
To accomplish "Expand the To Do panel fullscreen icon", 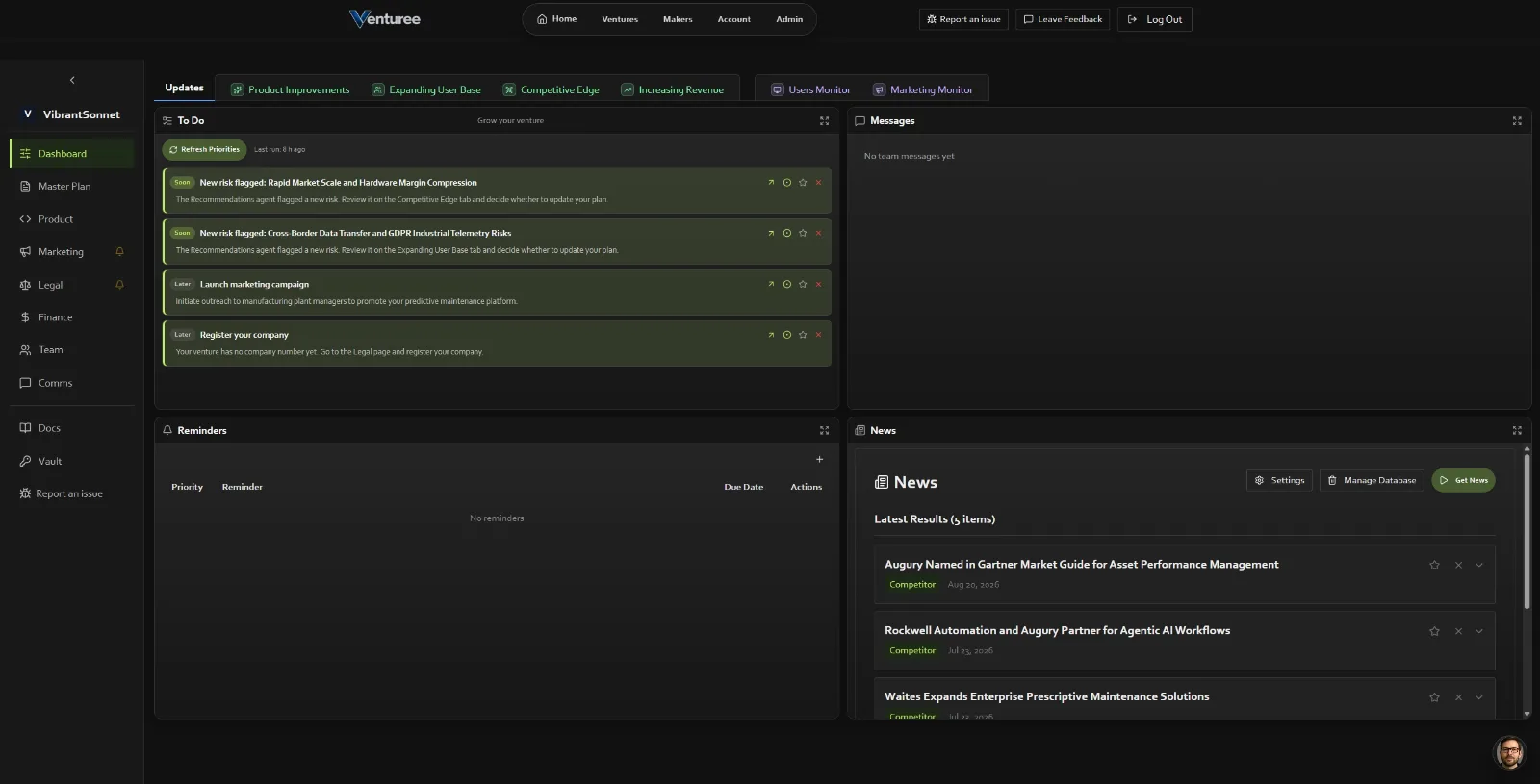I will click(824, 121).
